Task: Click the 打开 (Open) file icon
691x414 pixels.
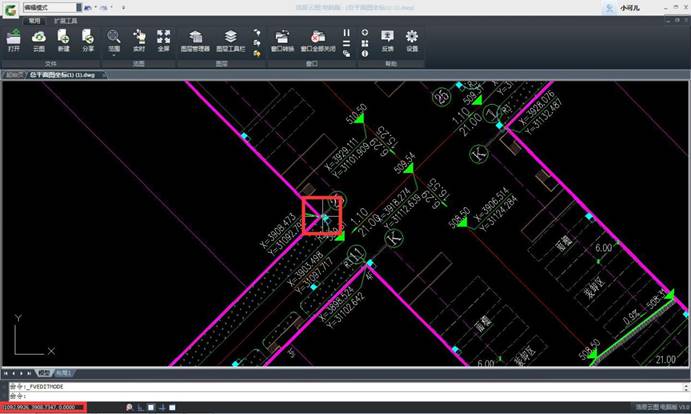Action: [14, 40]
